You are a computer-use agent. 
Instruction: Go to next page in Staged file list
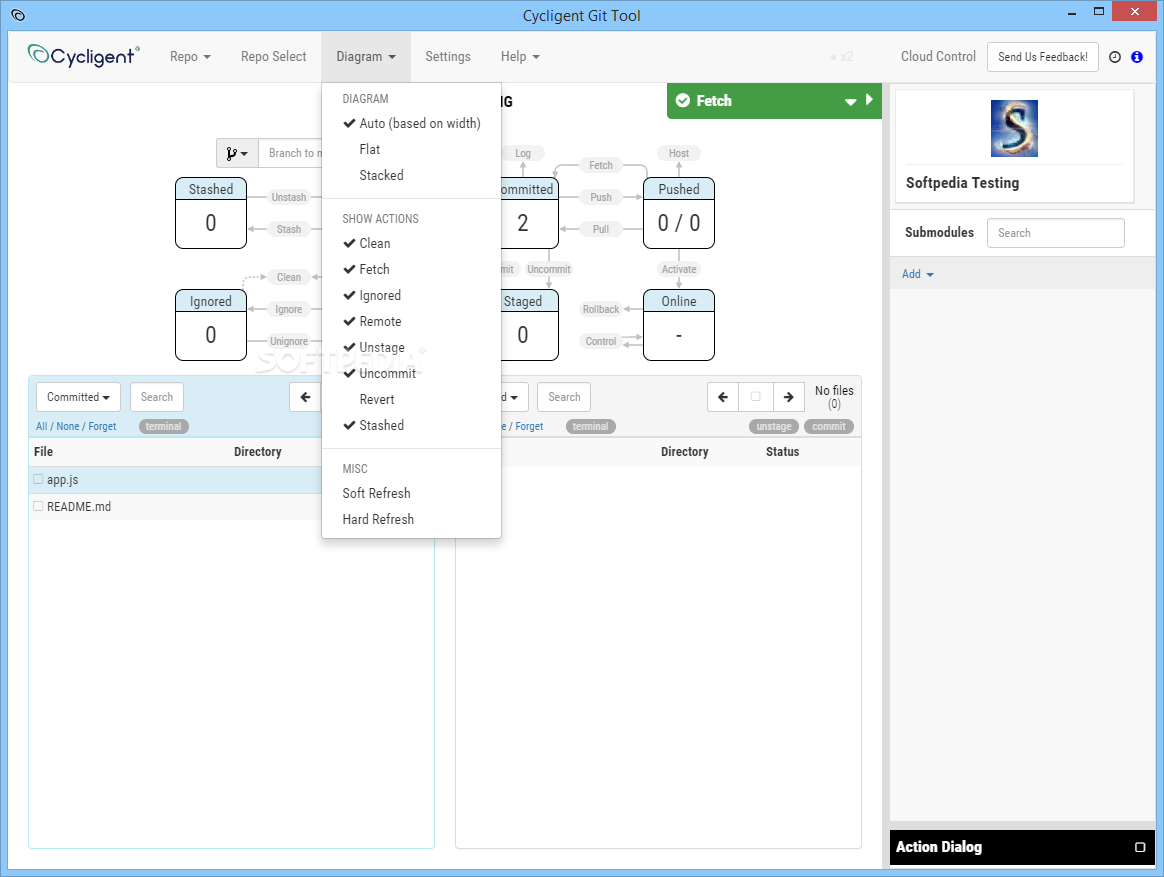coord(788,397)
